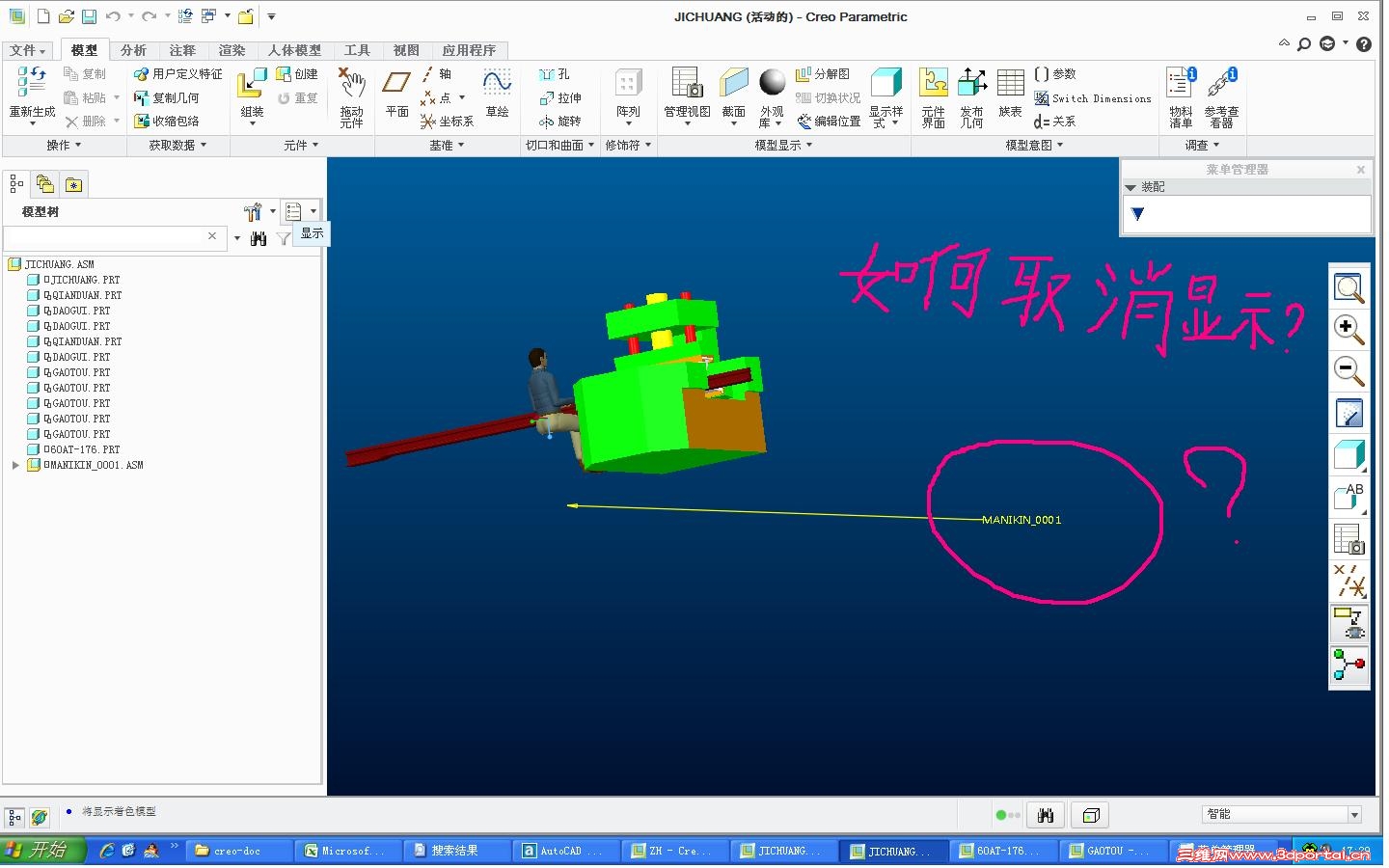
Task: Create a Coordinate System (坐标系)
Action: pyautogui.click(x=447, y=122)
